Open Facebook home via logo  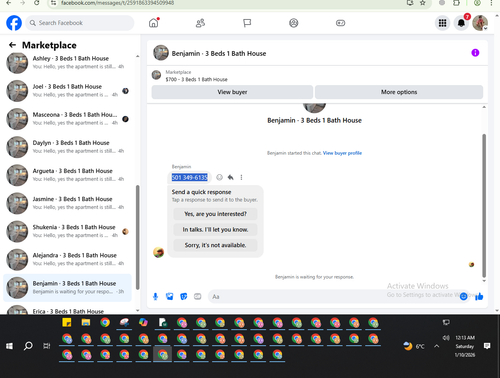tap(14, 23)
